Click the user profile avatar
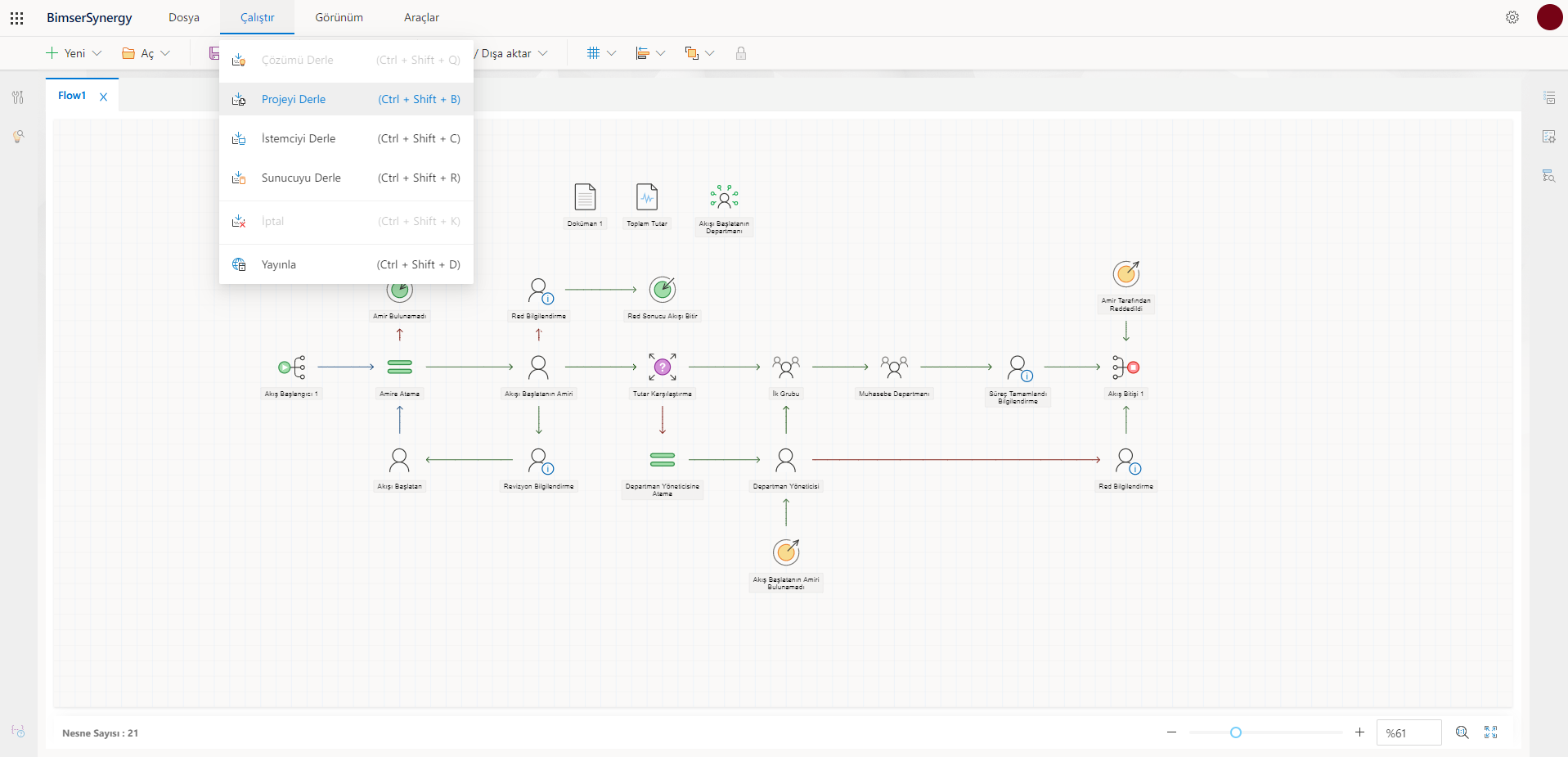 pyautogui.click(x=1549, y=17)
